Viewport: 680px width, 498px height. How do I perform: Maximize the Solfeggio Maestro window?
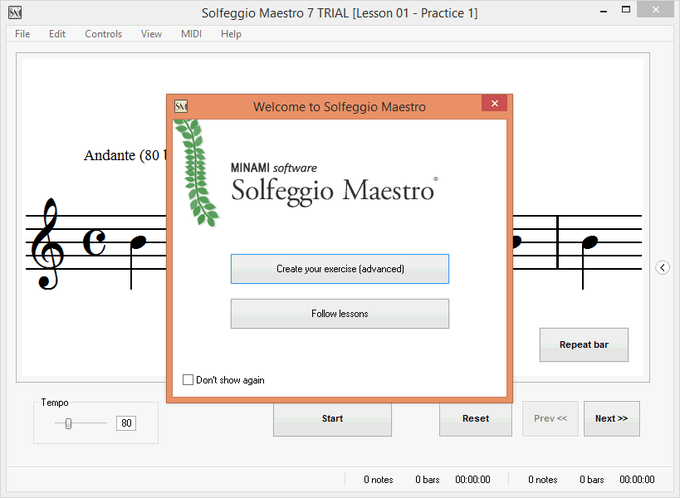click(626, 10)
